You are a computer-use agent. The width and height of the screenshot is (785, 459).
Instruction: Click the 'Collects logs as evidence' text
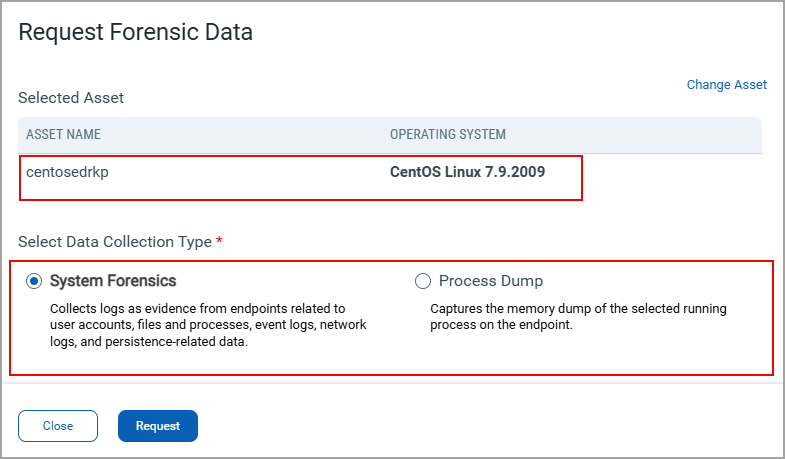pyautogui.click(x=197, y=308)
